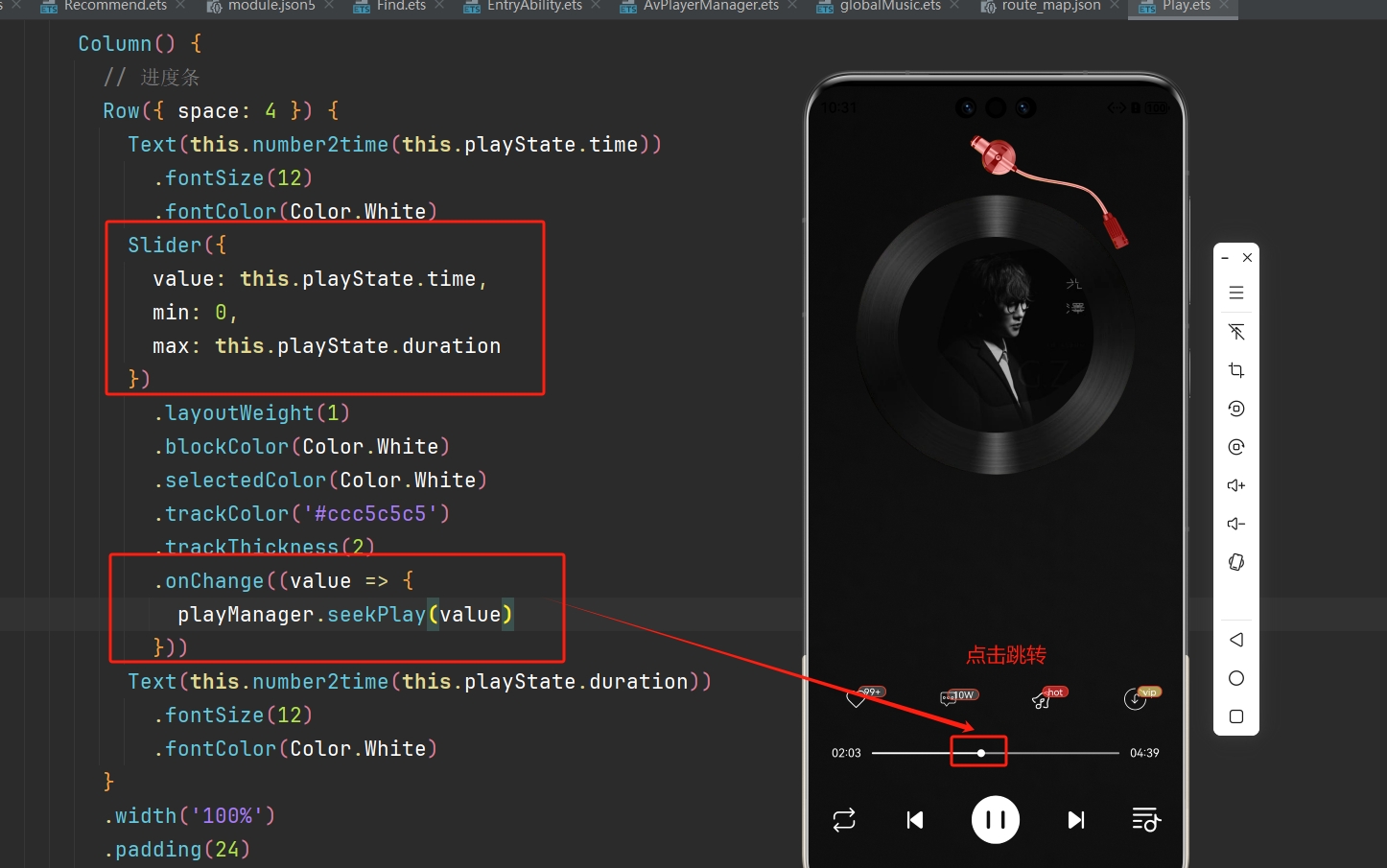Image resolution: width=1387 pixels, height=868 pixels.
Task: Open the playlist queue icon
Action: coord(1145,819)
